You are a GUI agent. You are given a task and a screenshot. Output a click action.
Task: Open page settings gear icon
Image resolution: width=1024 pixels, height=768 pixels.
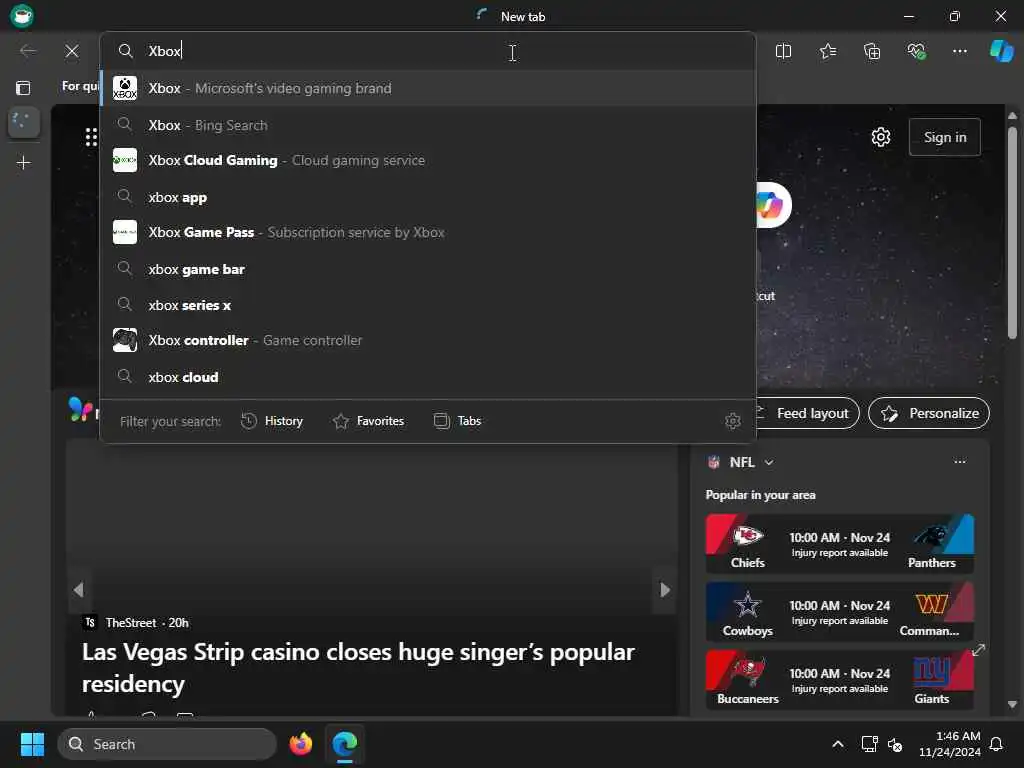pos(880,137)
